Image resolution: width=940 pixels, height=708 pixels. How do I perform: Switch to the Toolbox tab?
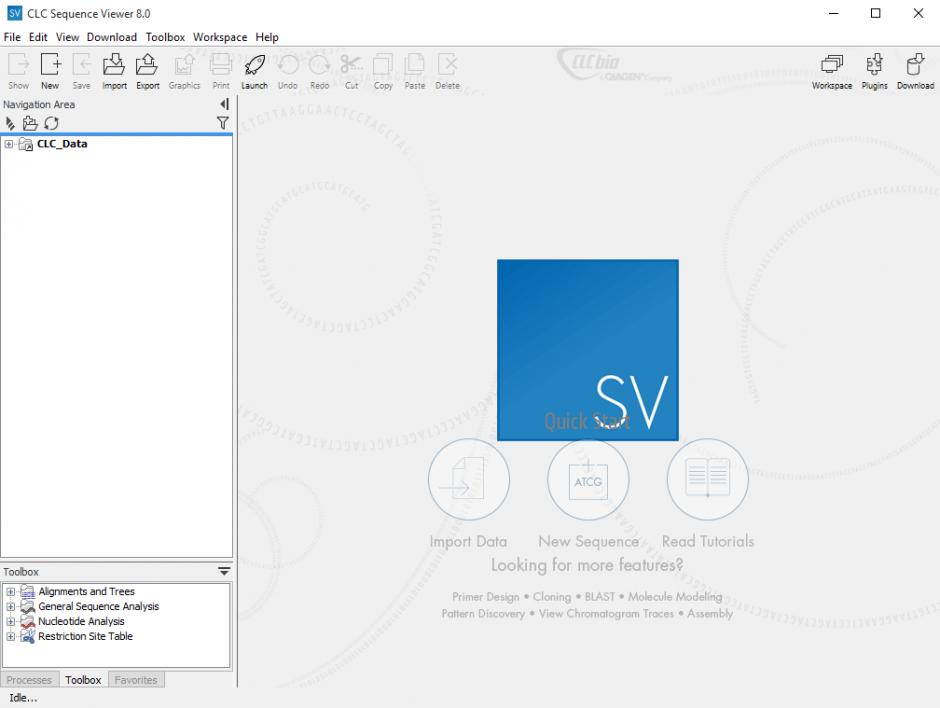tap(83, 680)
